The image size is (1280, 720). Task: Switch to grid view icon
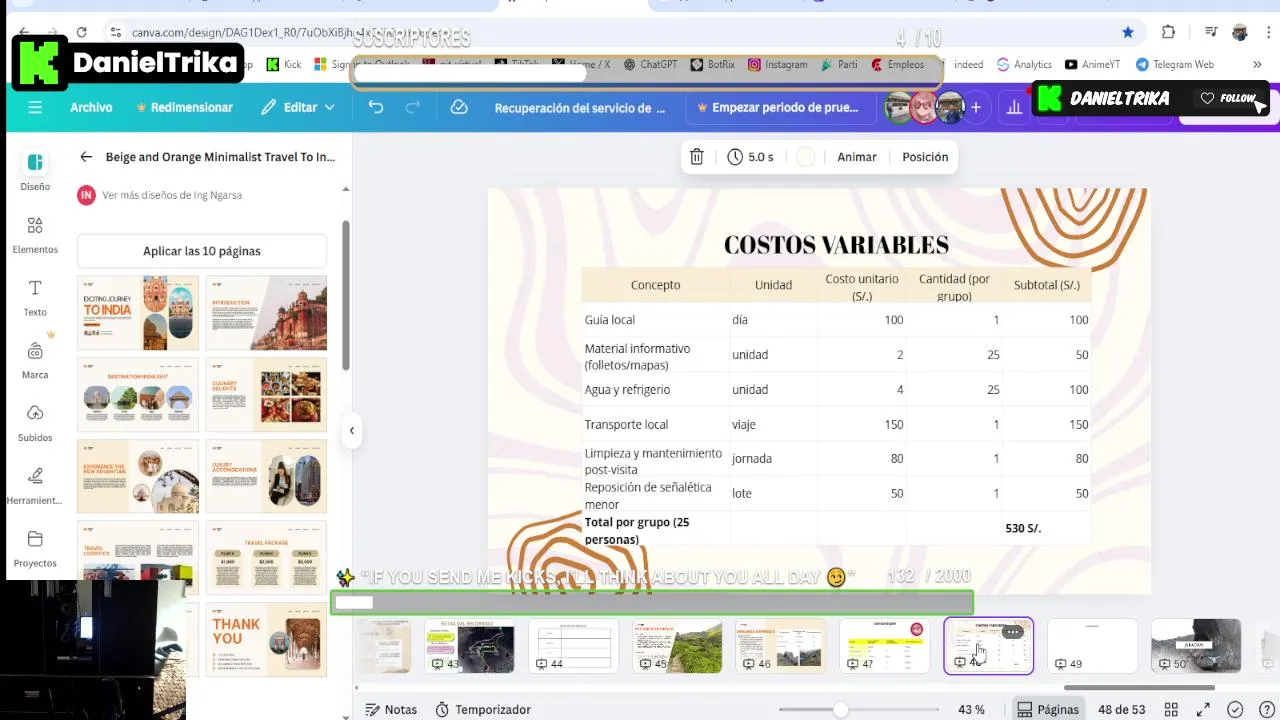coord(1171,709)
